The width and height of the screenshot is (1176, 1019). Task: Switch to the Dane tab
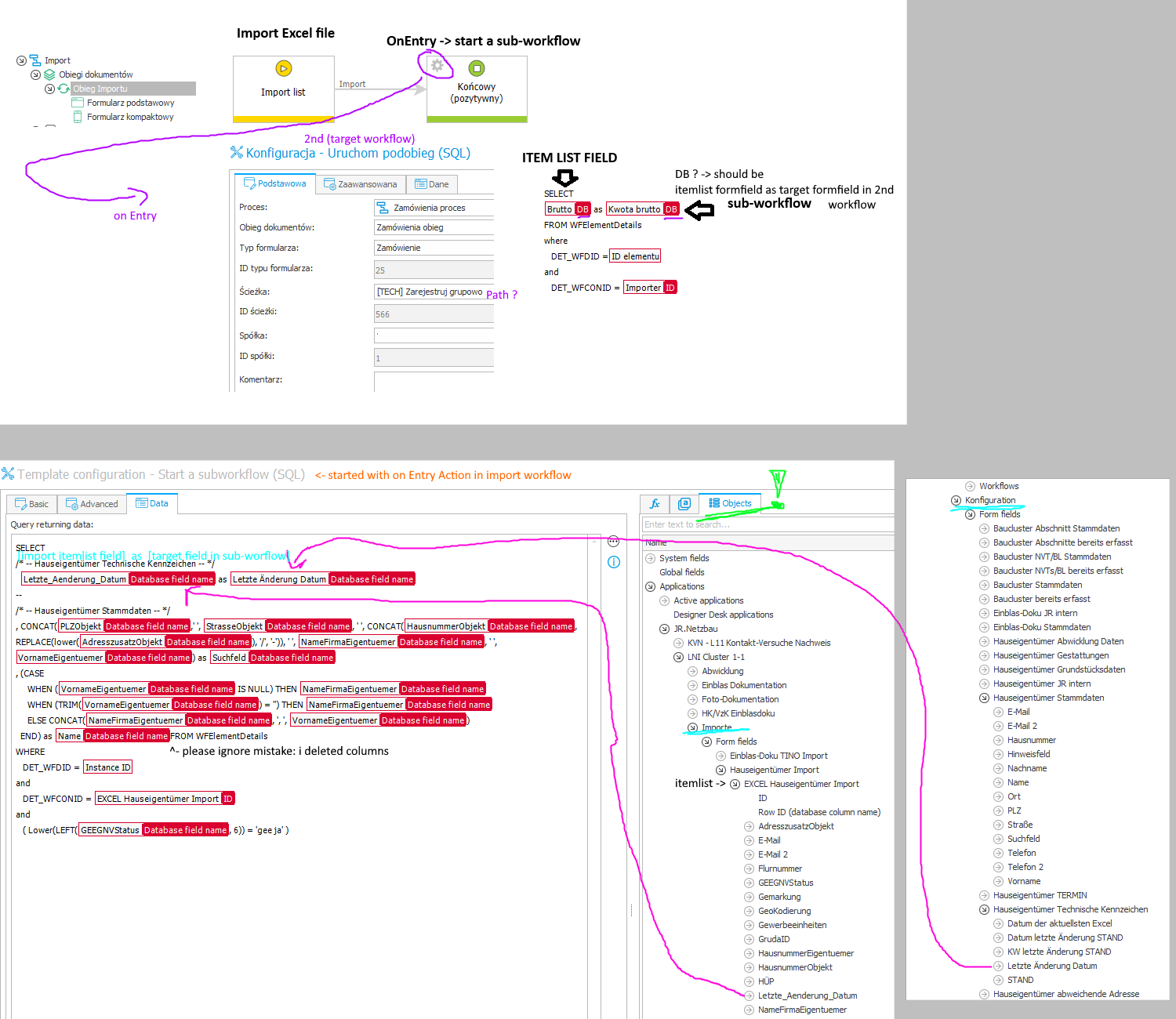[432, 184]
